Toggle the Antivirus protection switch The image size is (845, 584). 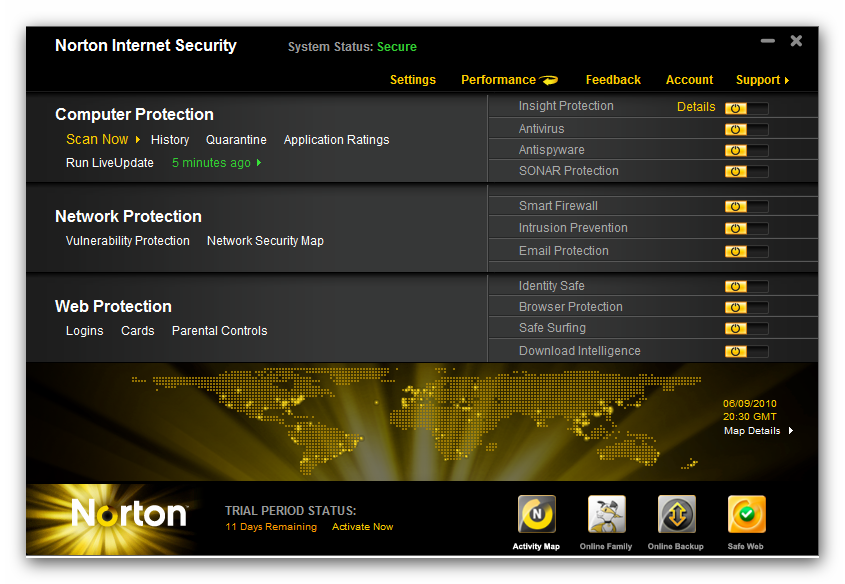[x=746, y=129]
